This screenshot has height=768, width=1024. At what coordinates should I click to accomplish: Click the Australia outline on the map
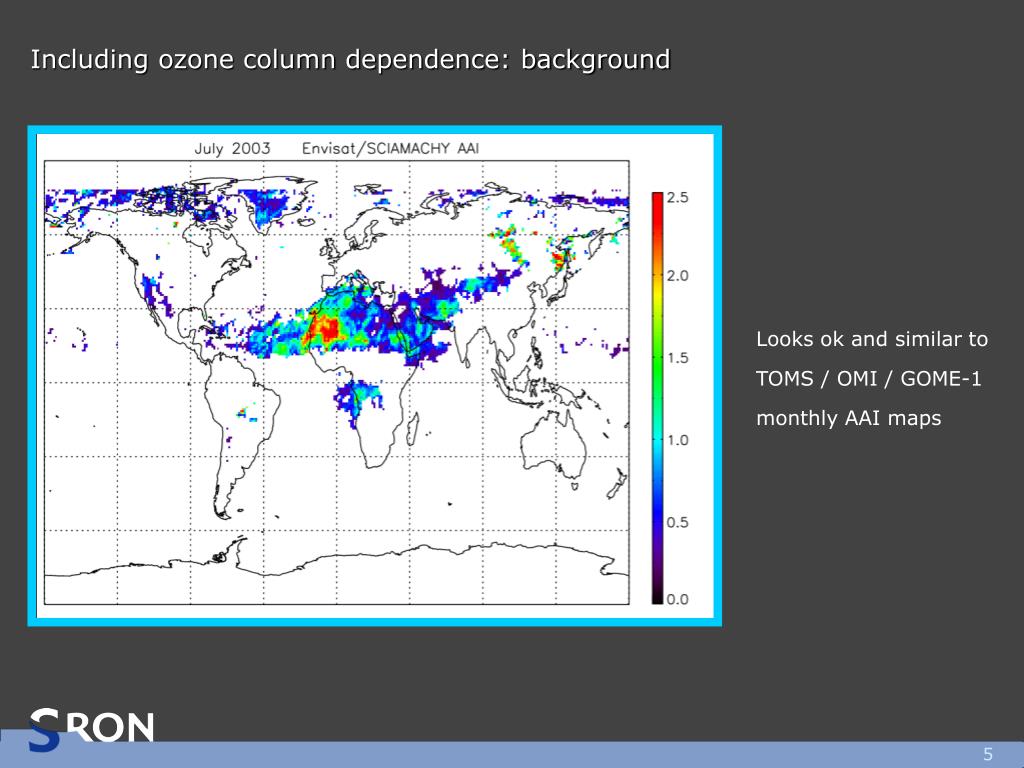click(x=554, y=445)
